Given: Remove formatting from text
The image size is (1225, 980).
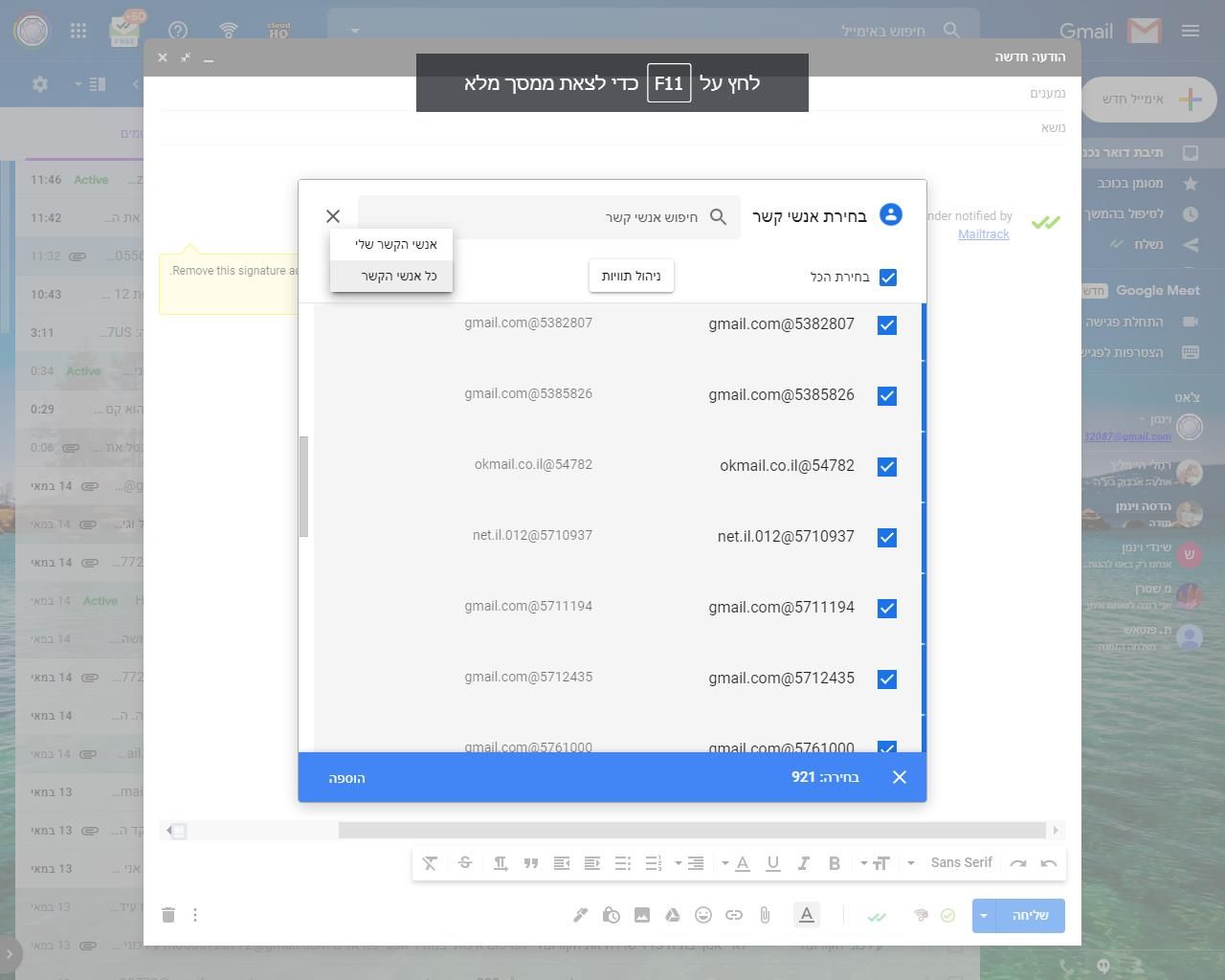Looking at the screenshot, I should (x=430, y=863).
